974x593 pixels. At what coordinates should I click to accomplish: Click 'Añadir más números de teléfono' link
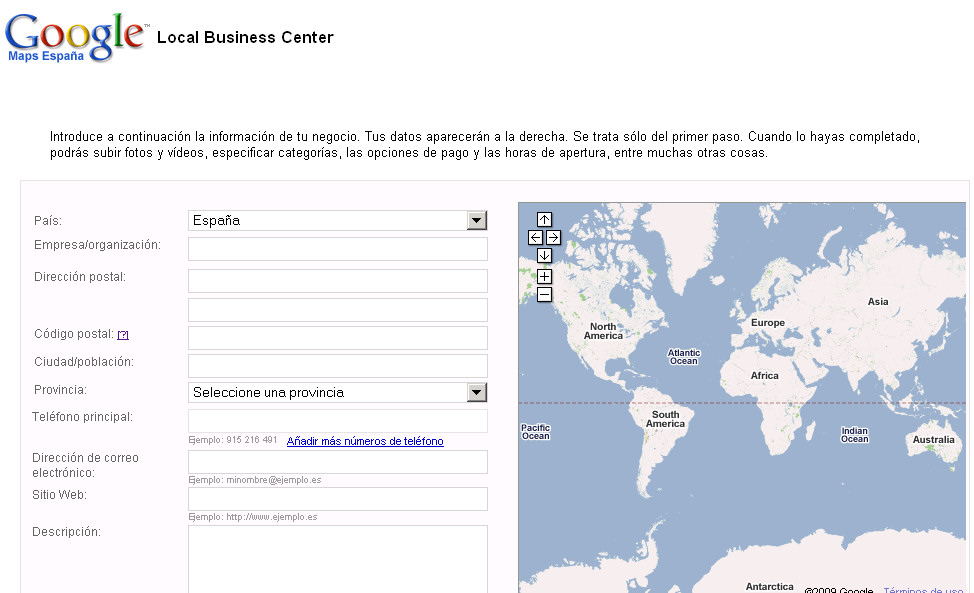click(365, 441)
